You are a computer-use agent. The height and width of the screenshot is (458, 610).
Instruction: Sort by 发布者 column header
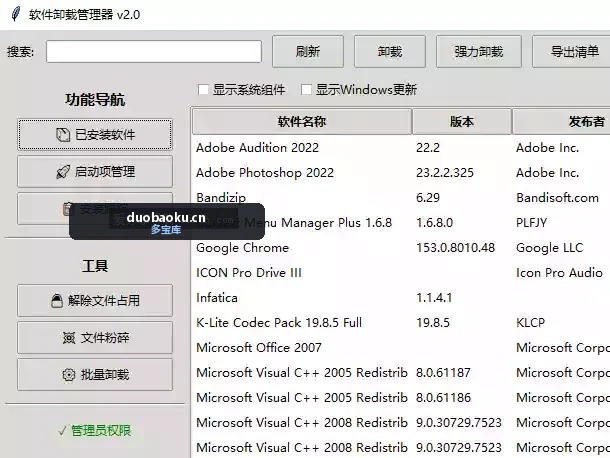point(561,122)
